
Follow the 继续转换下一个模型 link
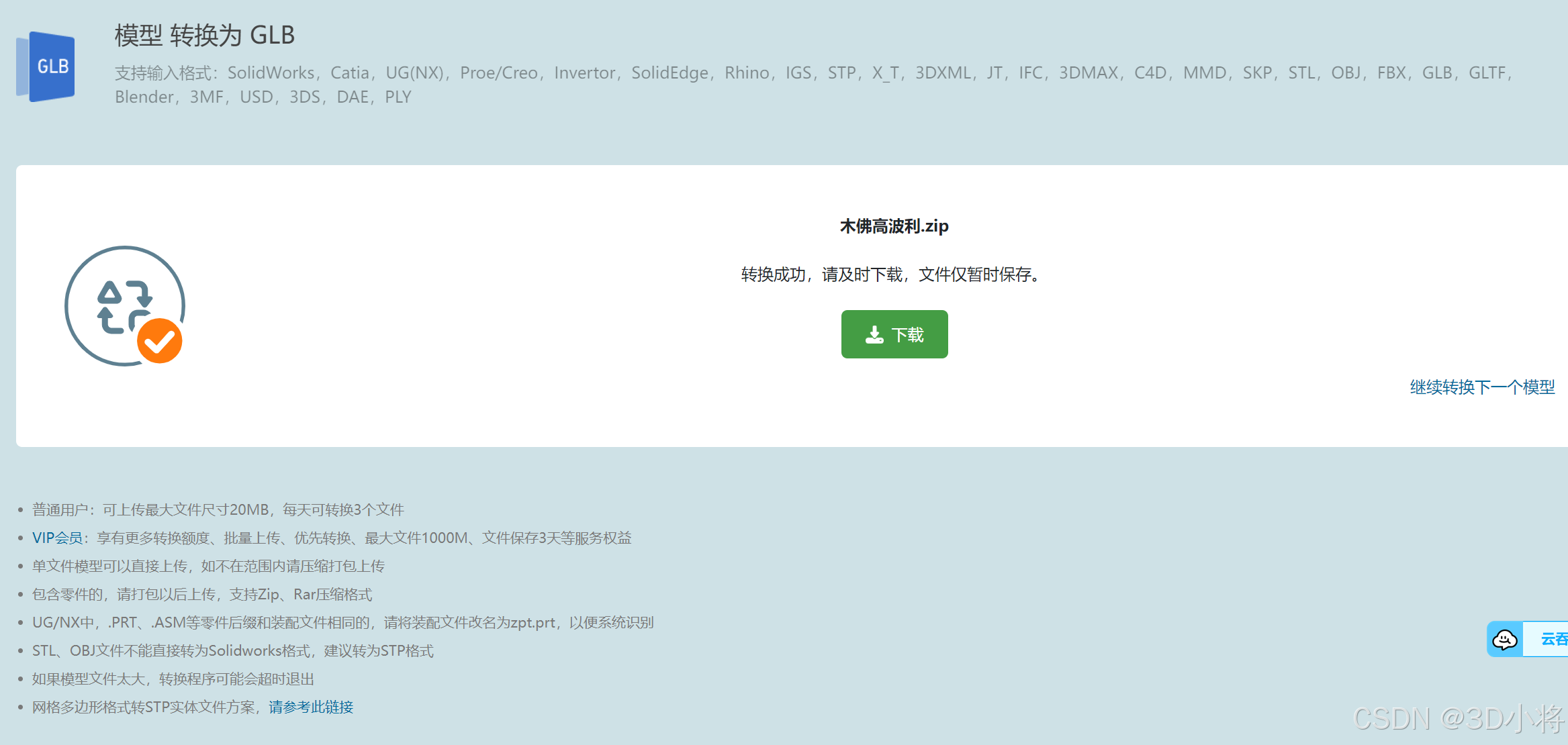click(x=1481, y=387)
